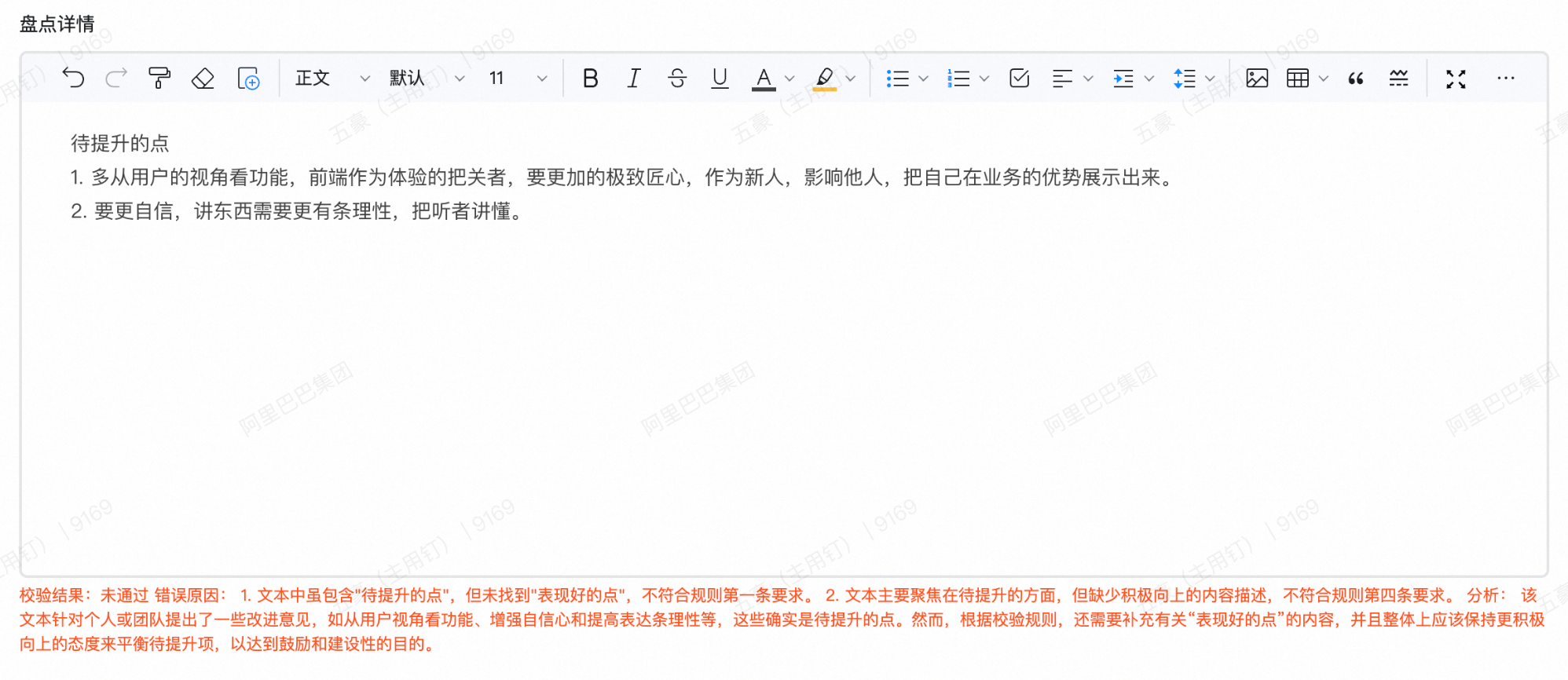Click the undo arrow icon
Image resolution: width=1568 pixels, height=680 pixels.
(x=73, y=79)
